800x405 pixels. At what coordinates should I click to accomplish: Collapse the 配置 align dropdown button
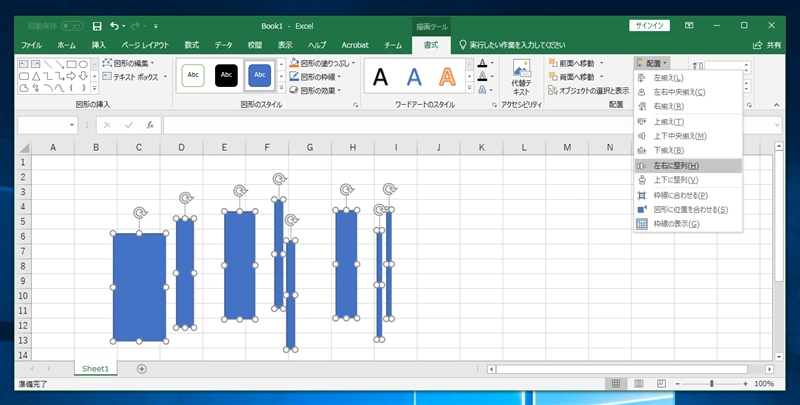tap(652, 63)
